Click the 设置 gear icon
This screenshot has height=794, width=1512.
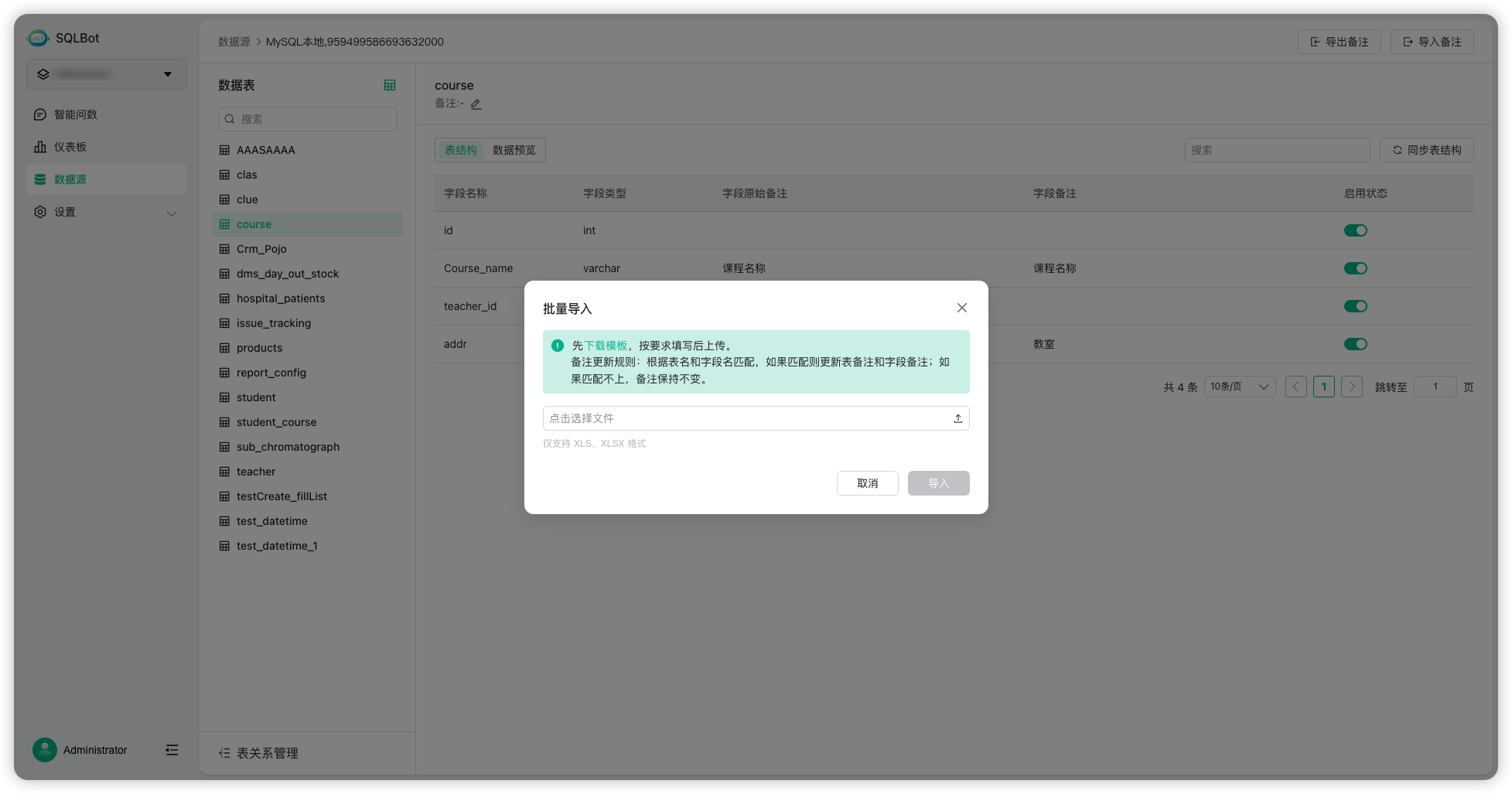40,212
